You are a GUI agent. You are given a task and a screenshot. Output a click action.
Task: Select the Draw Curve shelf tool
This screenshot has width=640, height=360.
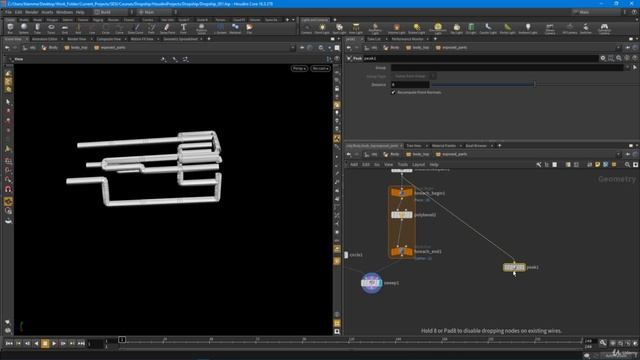(x=136, y=29)
